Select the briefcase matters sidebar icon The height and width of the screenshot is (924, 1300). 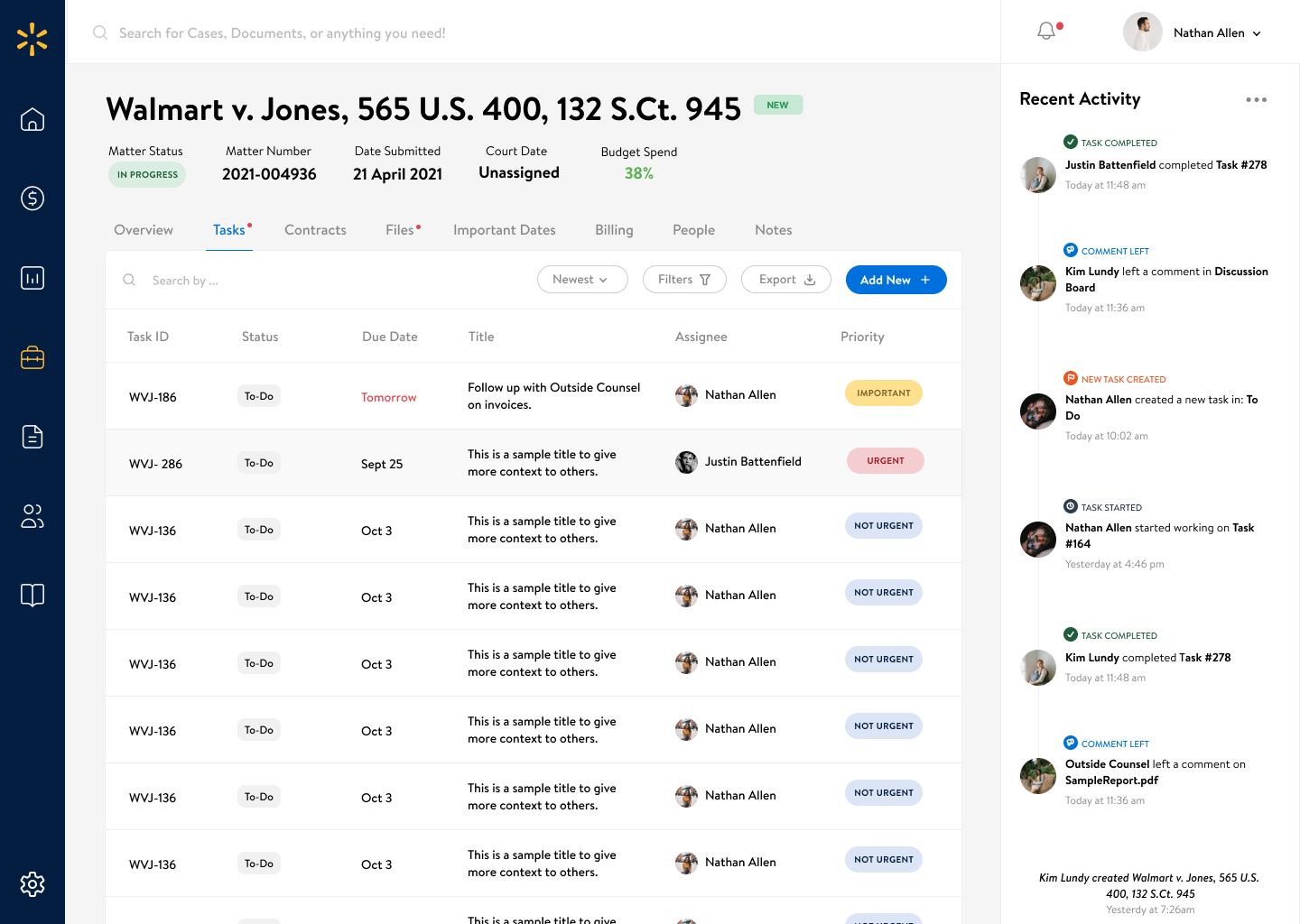pos(32,357)
